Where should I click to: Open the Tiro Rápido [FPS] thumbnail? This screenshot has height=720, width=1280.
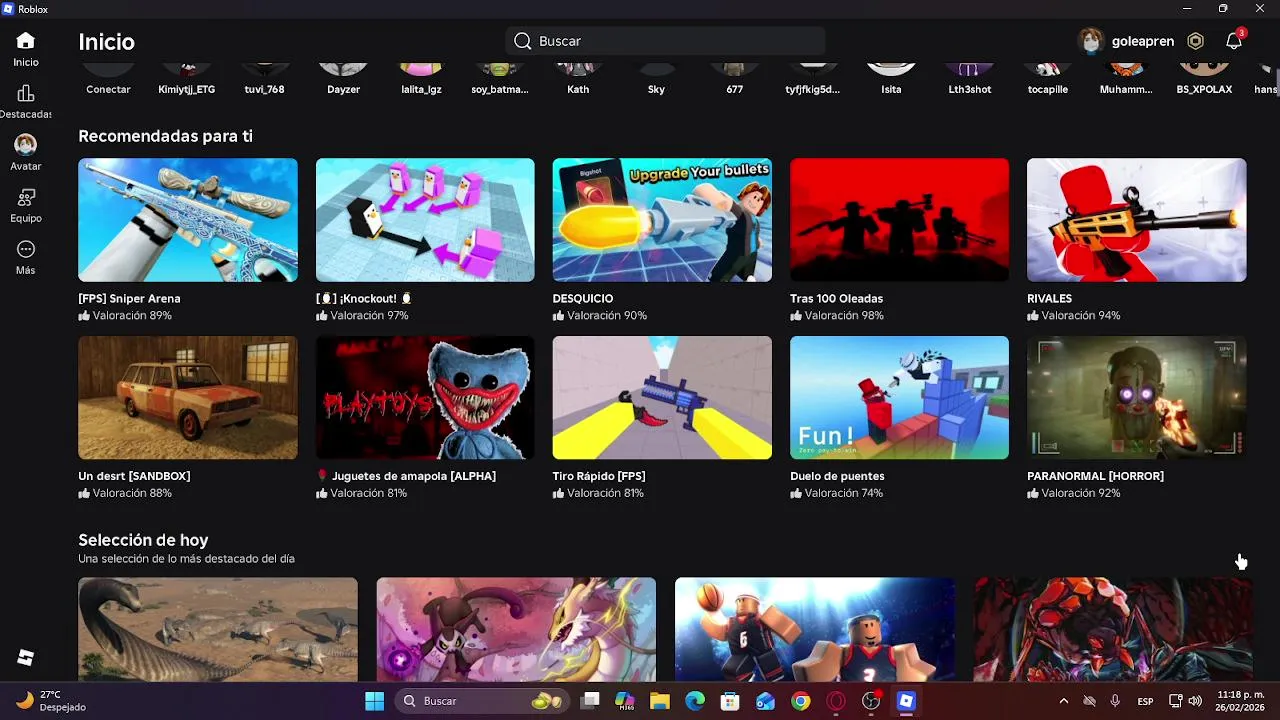[662, 398]
